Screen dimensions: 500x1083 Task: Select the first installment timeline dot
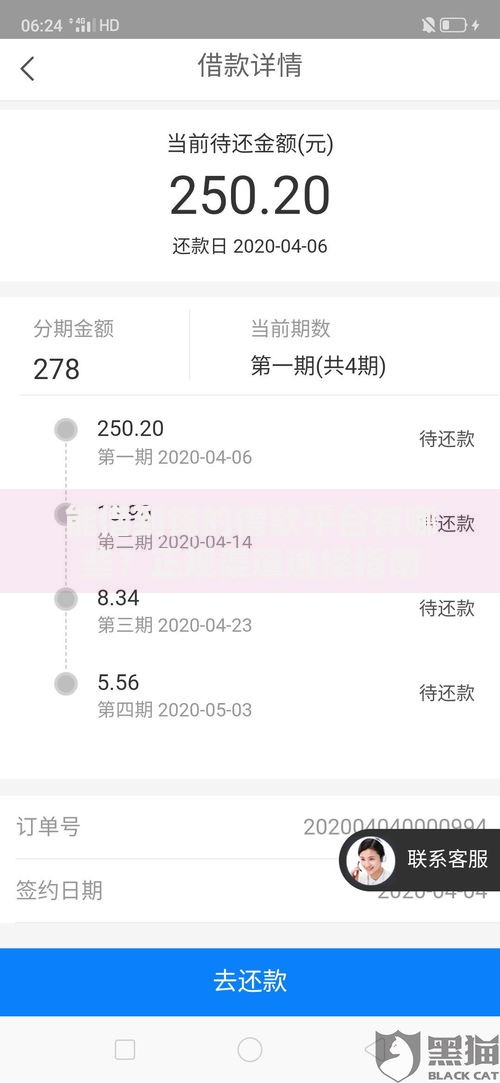[66, 430]
